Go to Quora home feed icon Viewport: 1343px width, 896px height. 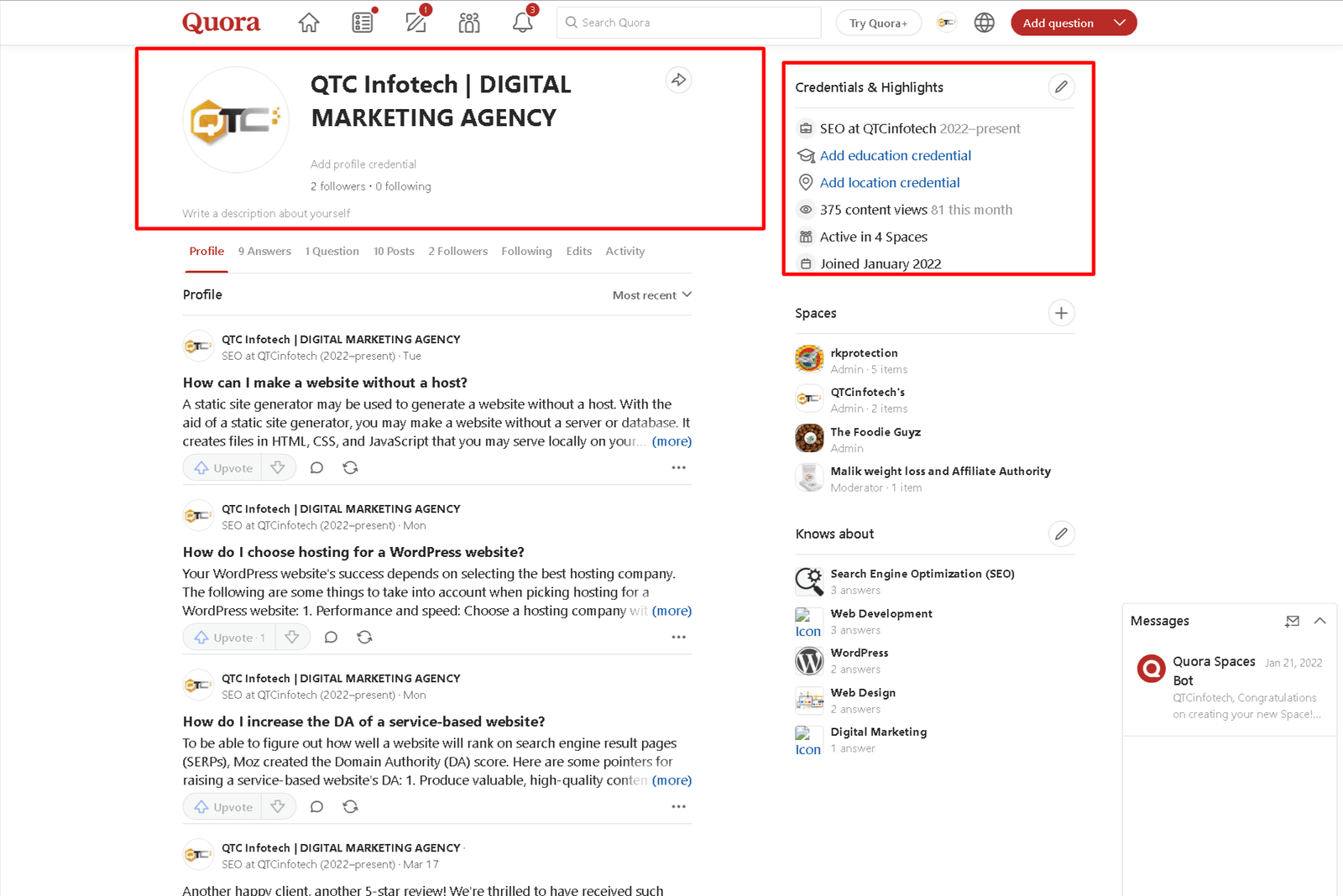(309, 23)
